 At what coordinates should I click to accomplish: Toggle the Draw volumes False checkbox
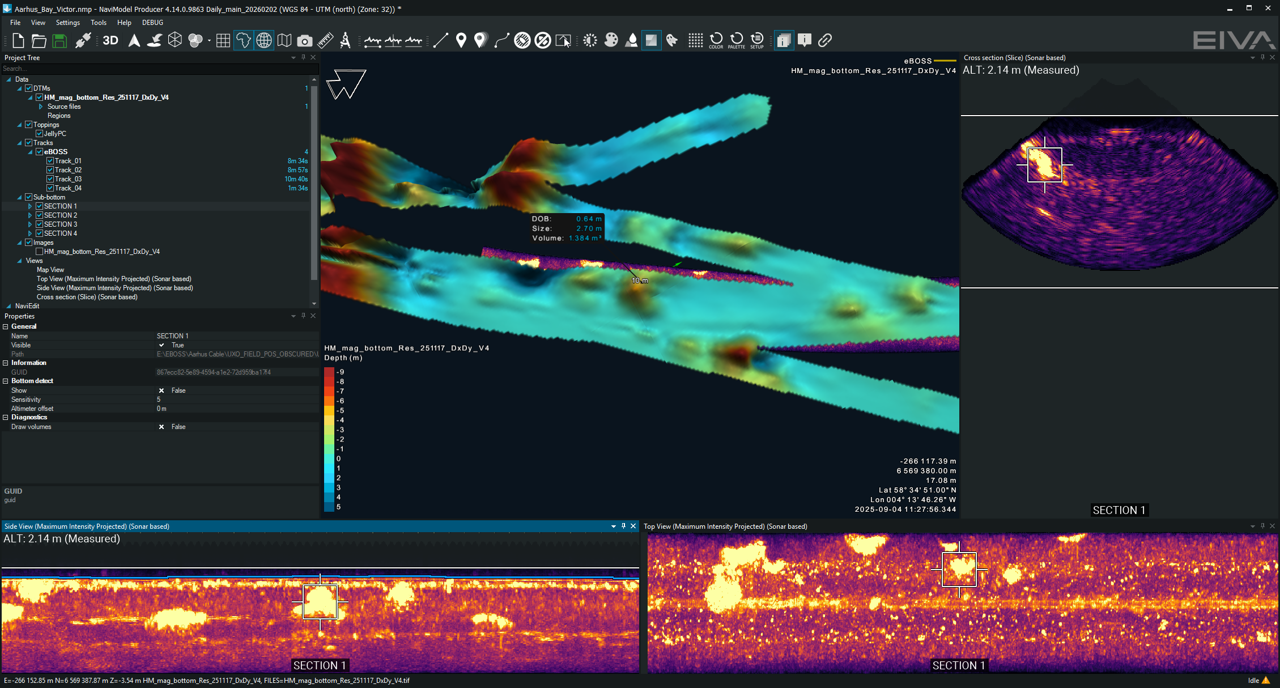pyautogui.click(x=162, y=427)
